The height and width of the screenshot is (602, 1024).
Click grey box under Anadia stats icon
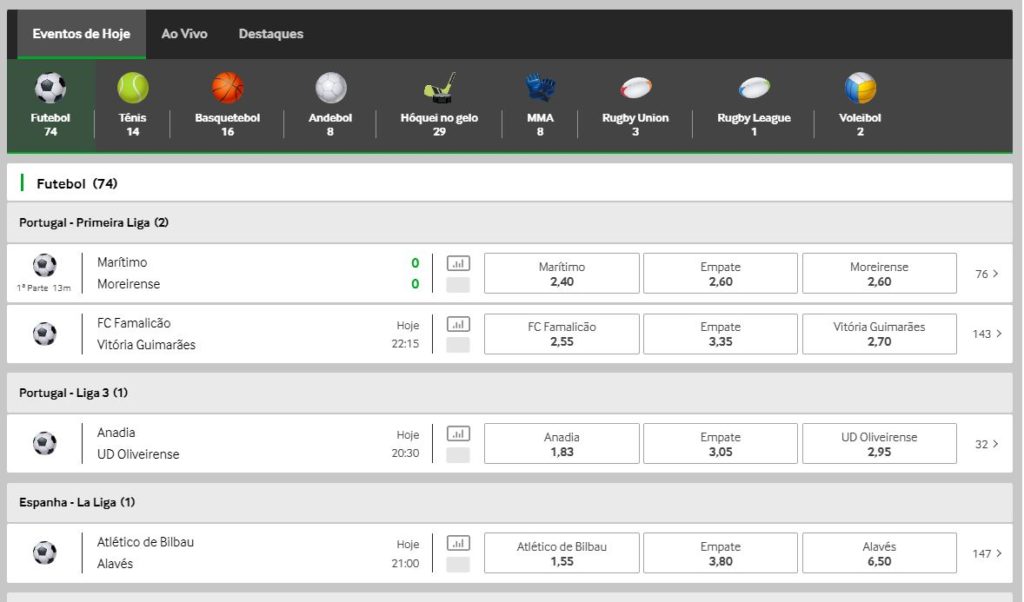click(458, 455)
